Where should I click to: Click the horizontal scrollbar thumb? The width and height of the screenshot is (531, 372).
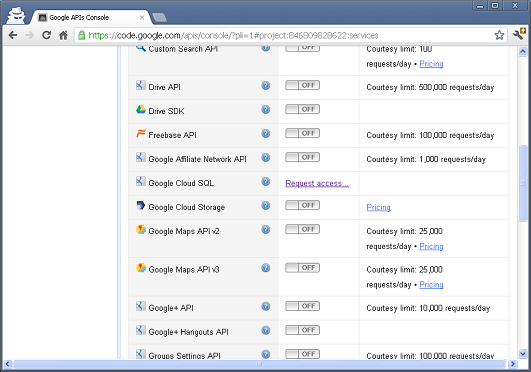[x=259, y=364]
